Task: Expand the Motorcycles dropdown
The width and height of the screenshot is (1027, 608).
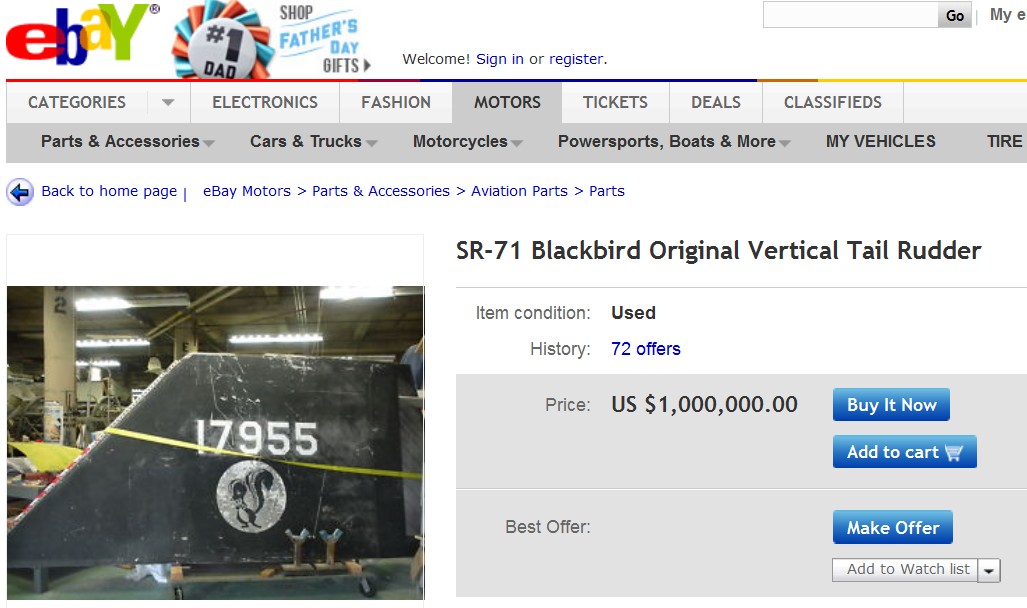Action: [518, 142]
